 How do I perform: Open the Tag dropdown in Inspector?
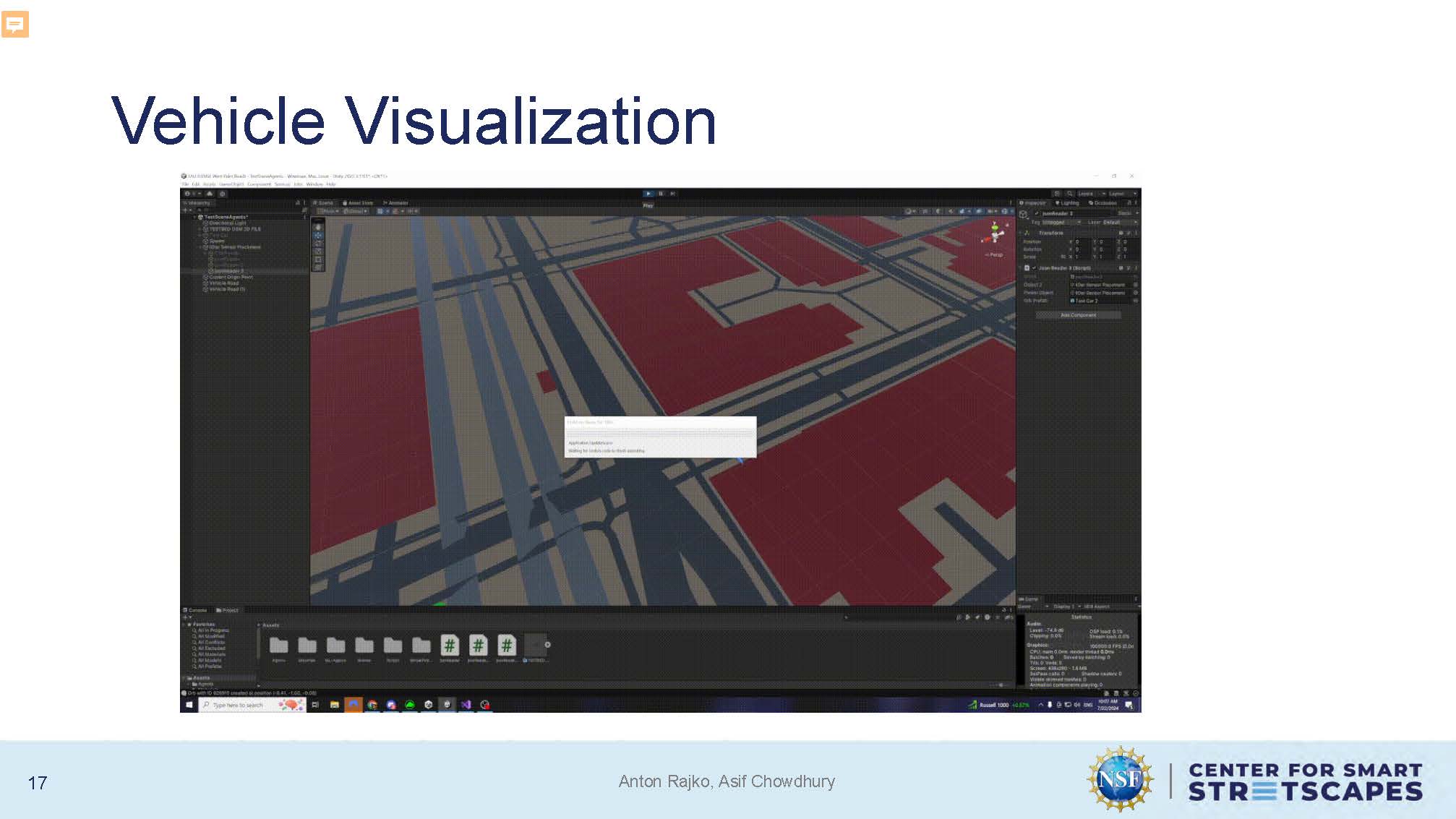[1060, 223]
